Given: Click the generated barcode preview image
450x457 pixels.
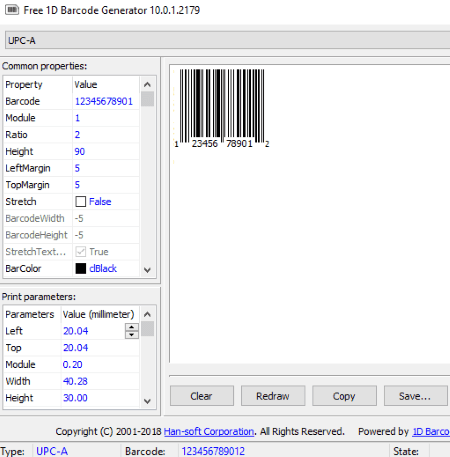Looking at the screenshot, I should 222,108.
